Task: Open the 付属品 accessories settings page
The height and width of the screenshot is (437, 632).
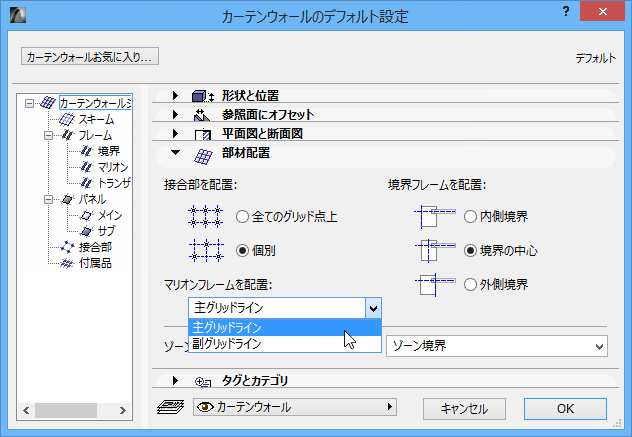Action: [x=95, y=263]
